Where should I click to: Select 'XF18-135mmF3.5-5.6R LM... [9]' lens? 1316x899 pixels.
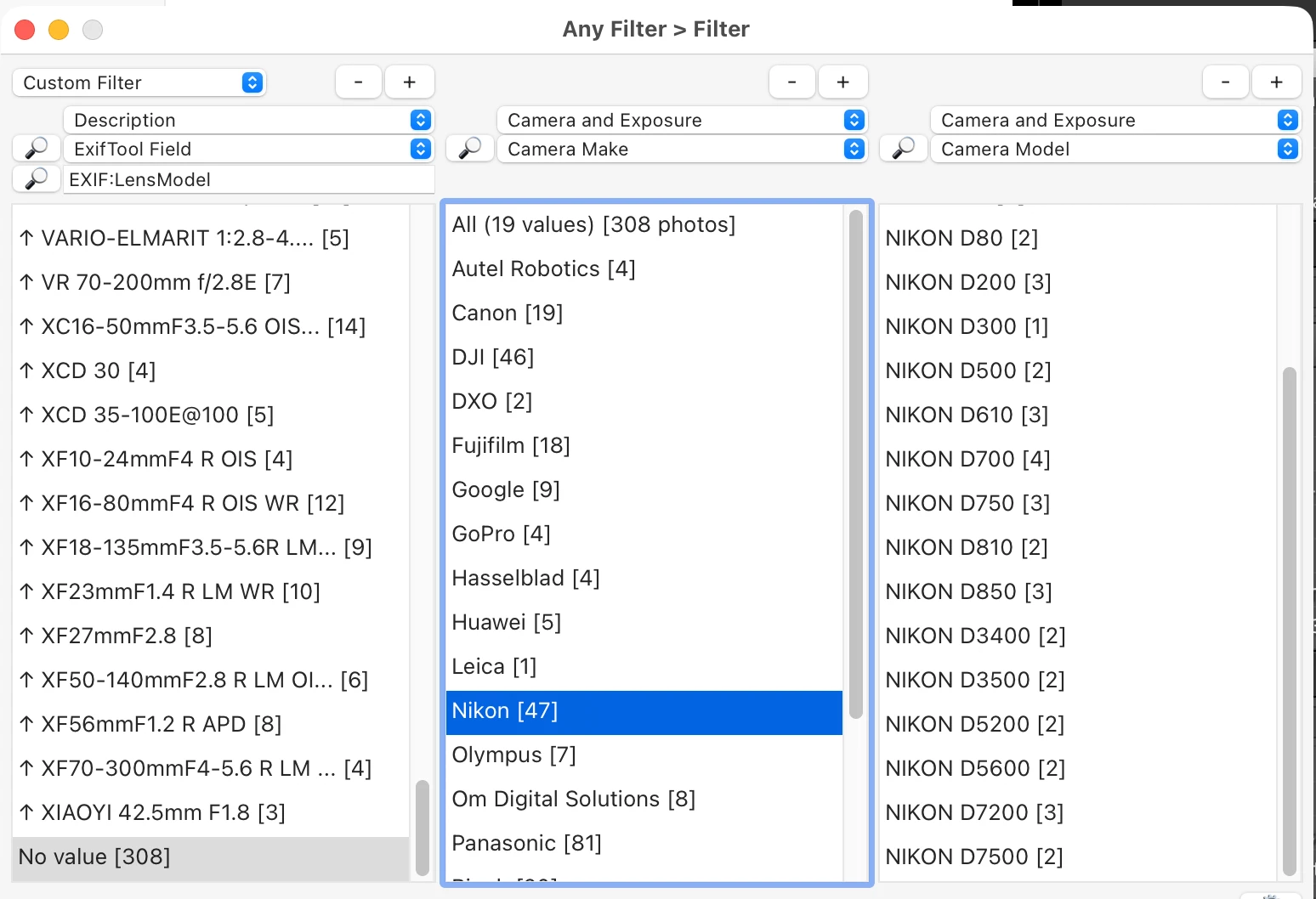tap(211, 547)
